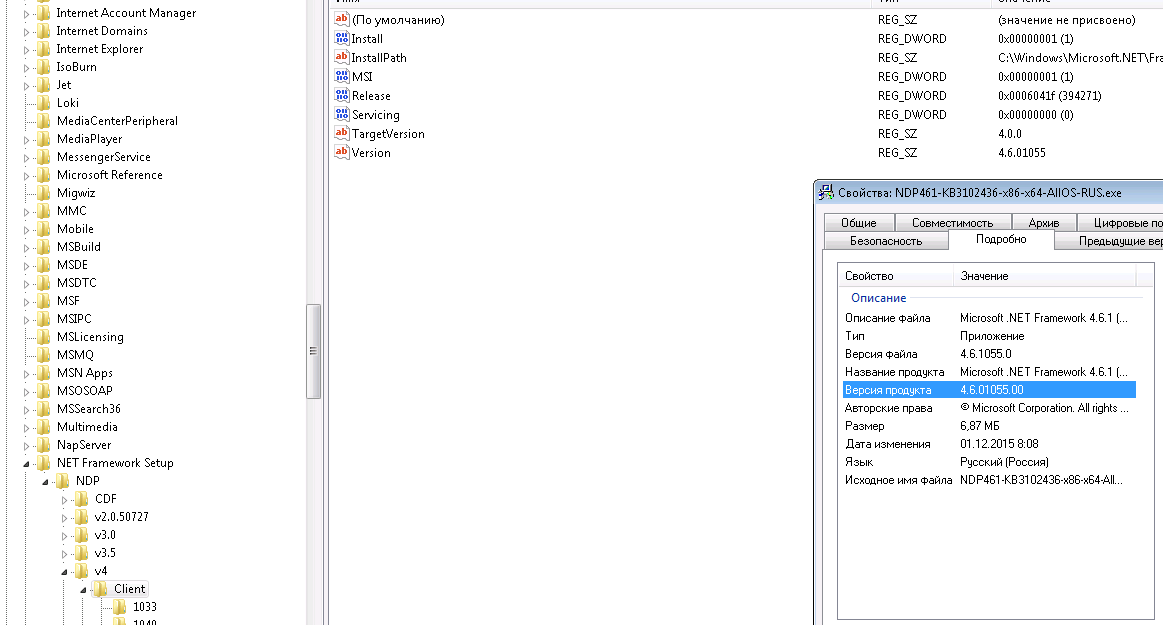Open the Архив tab

coord(1044,222)
